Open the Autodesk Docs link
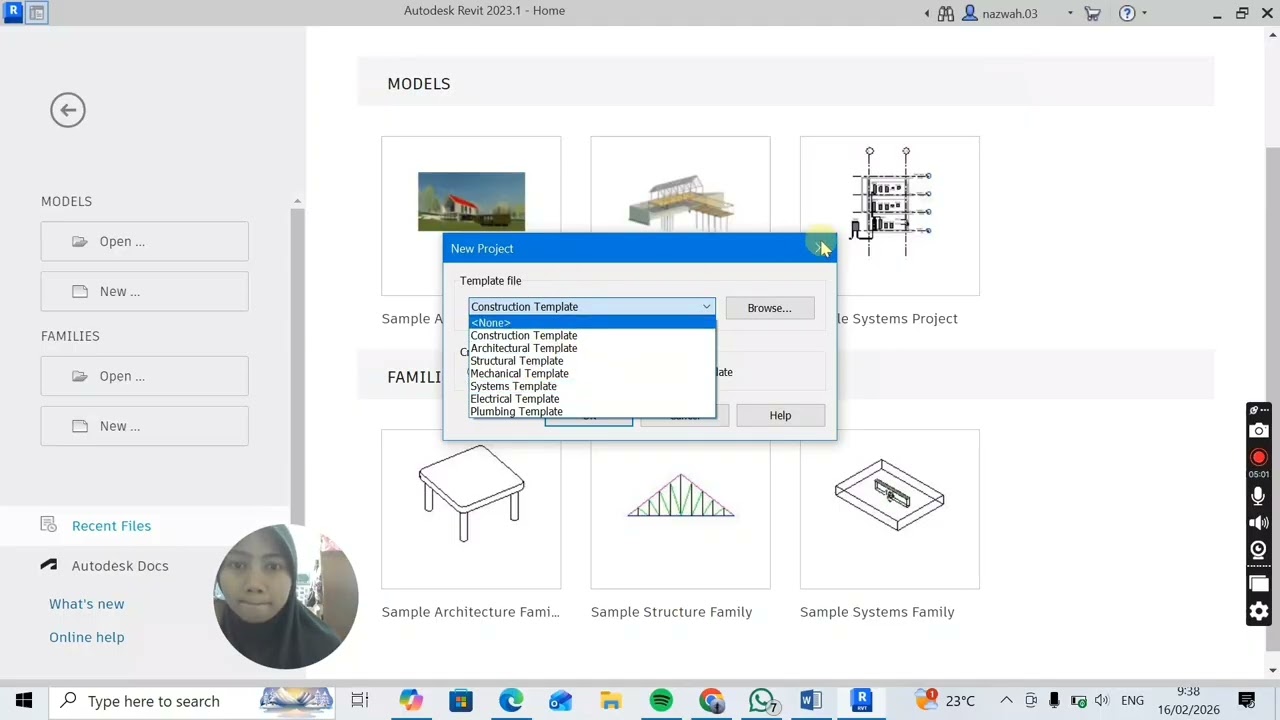Image resolution: width=1280 pixels, height=720 pixels. point(120,565)
